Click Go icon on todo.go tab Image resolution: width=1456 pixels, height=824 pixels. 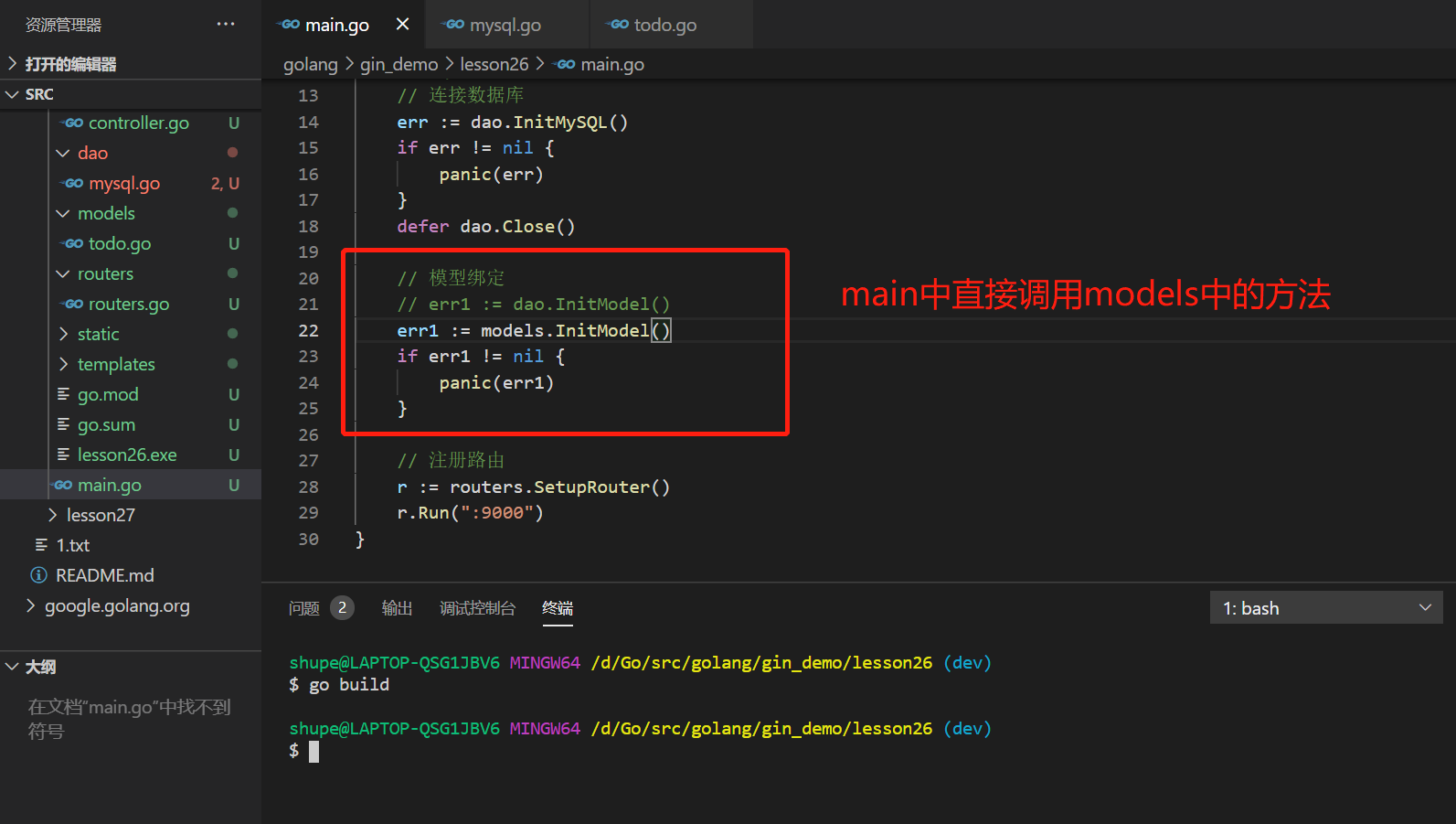pos(619,25)
